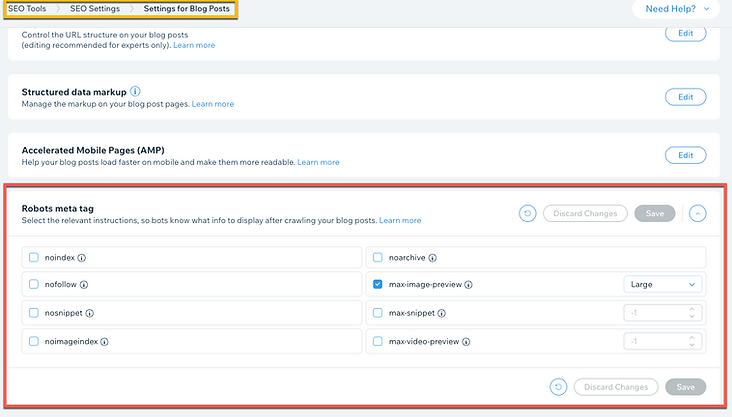Image resolution: width=732 pixels, height=417 pixels.
Task: Collapse the Robots meta tag section
Action: (x=697, y=213)
